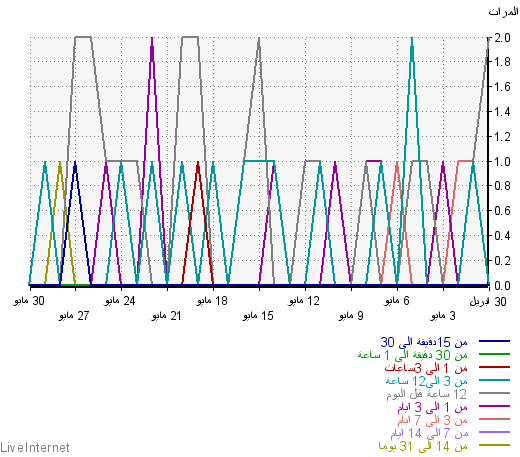Click the x-axis date "27 مايو"
The width and height of the screenshot is (520, 457).
tap(74, 316)
